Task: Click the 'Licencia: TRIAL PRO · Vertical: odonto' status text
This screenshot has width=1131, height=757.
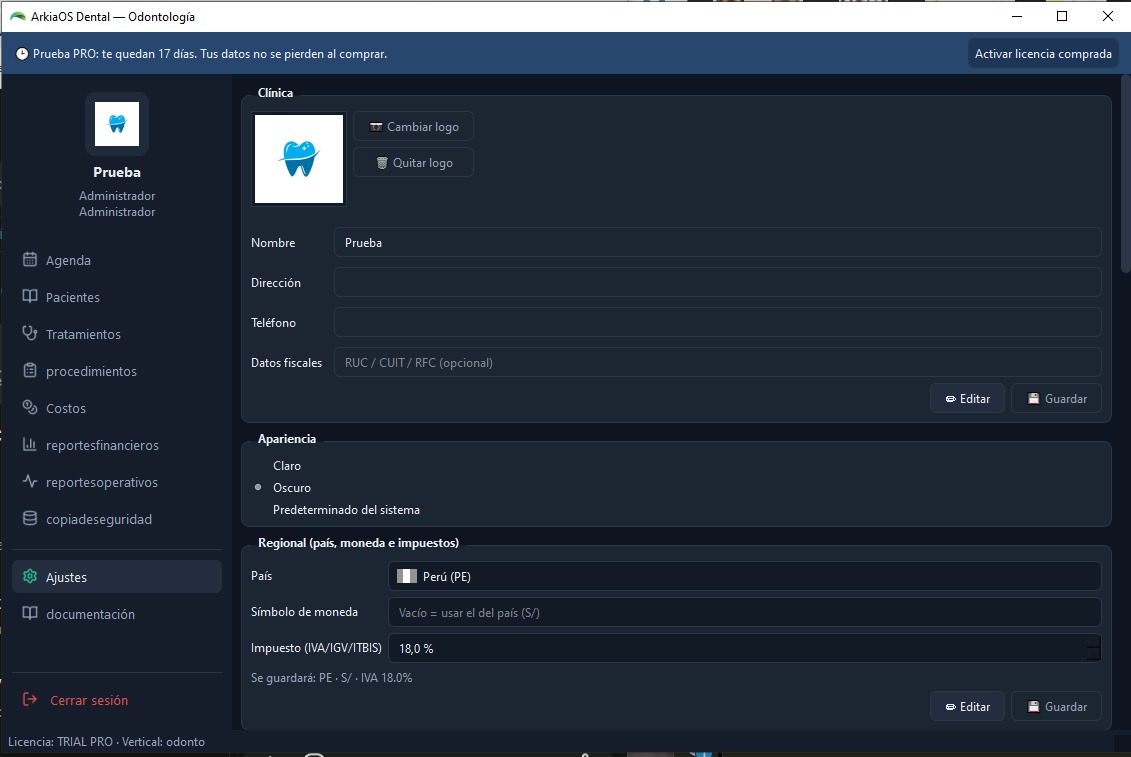Action: 106,742
